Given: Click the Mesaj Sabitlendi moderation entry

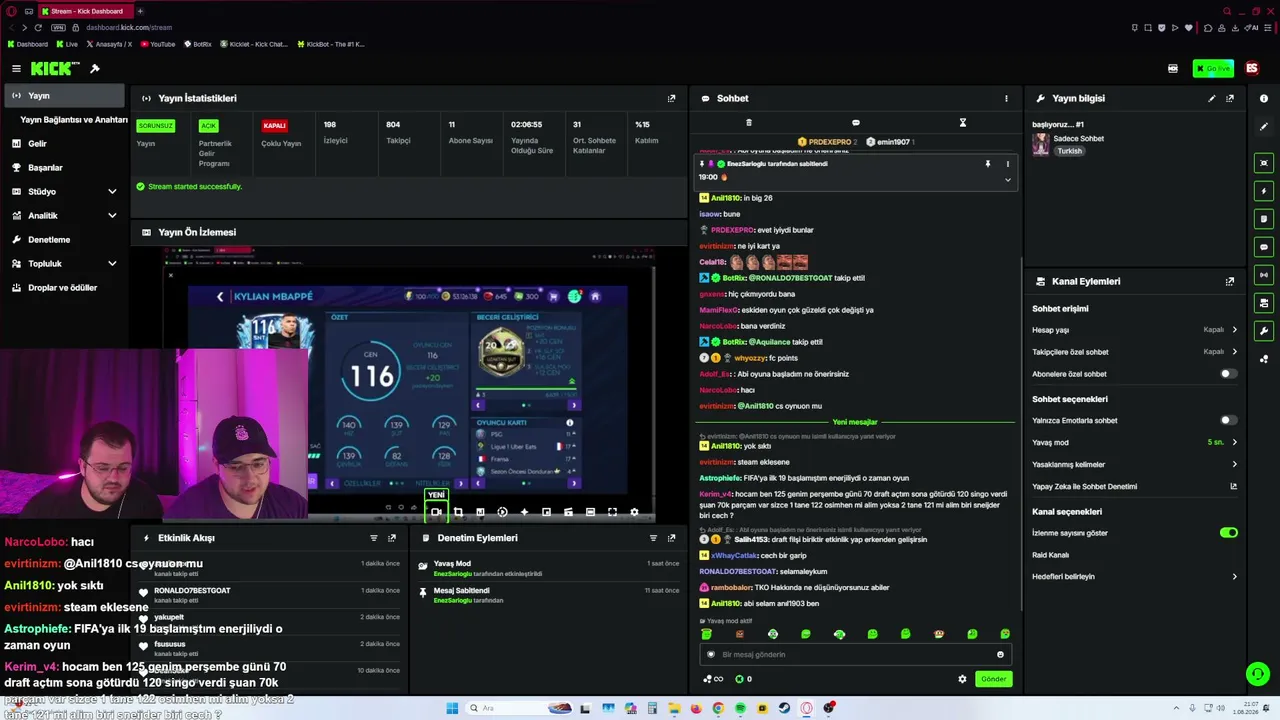Looking at the screenshot, I should [549, 595].
